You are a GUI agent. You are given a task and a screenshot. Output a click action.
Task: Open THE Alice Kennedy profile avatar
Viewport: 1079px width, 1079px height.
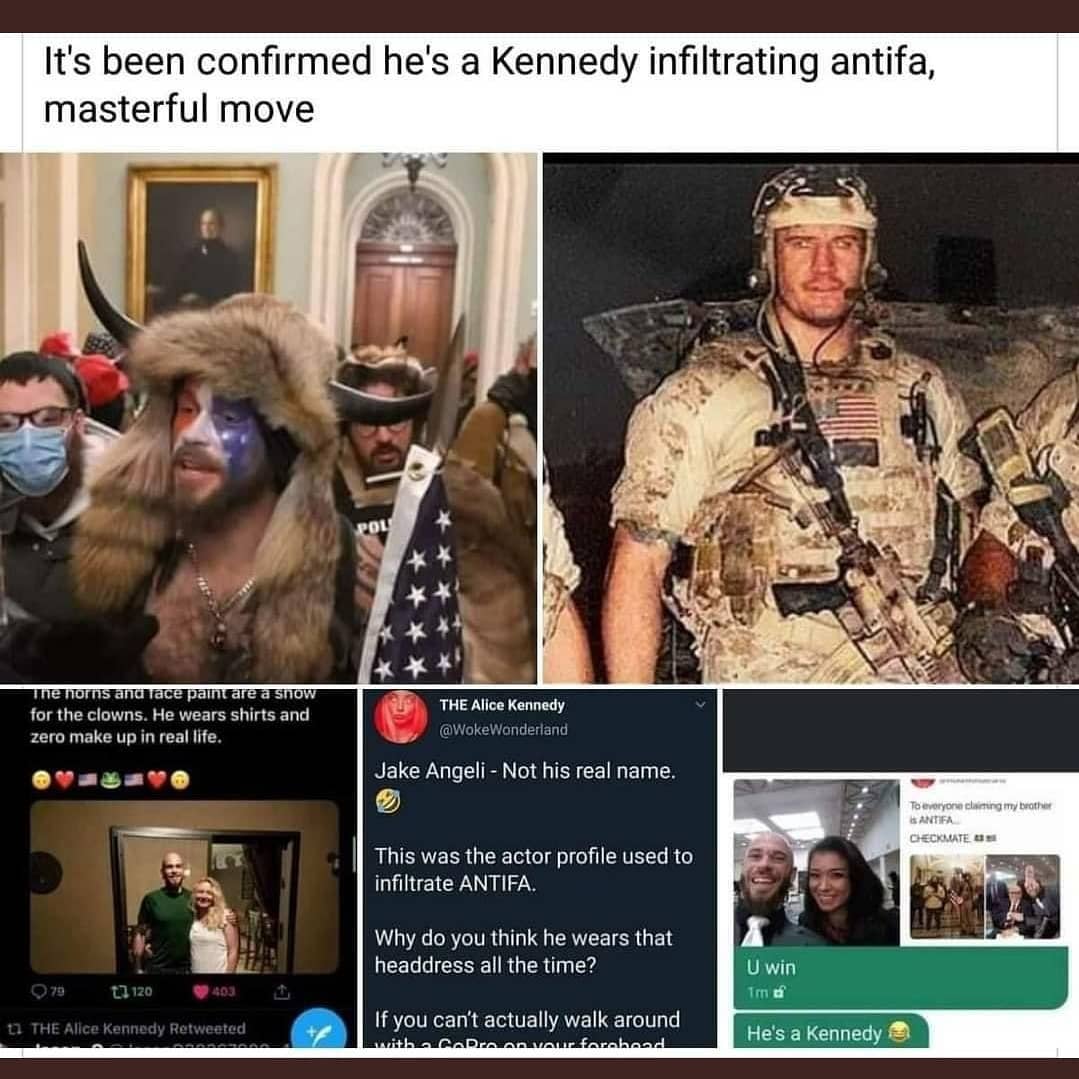(x=400, y=717)
